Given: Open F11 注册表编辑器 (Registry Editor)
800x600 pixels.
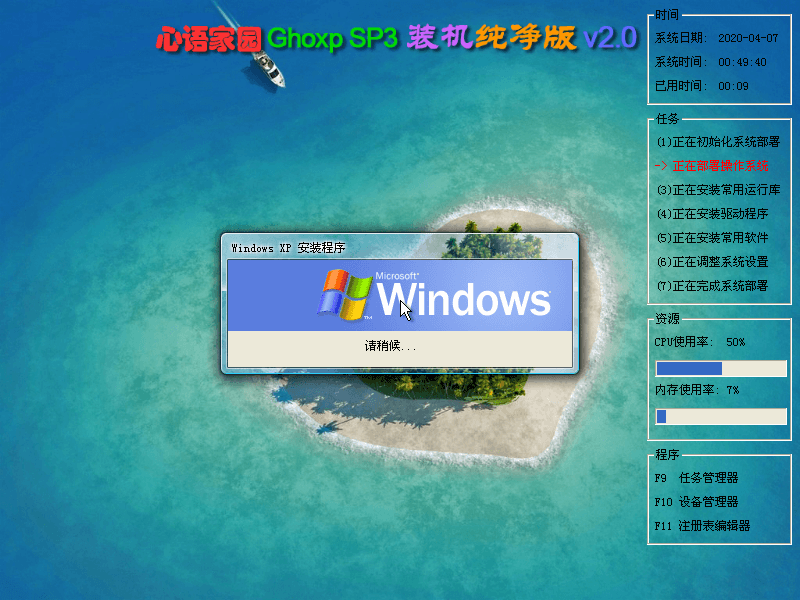Looking at the screenshot, I should [703, 526].
